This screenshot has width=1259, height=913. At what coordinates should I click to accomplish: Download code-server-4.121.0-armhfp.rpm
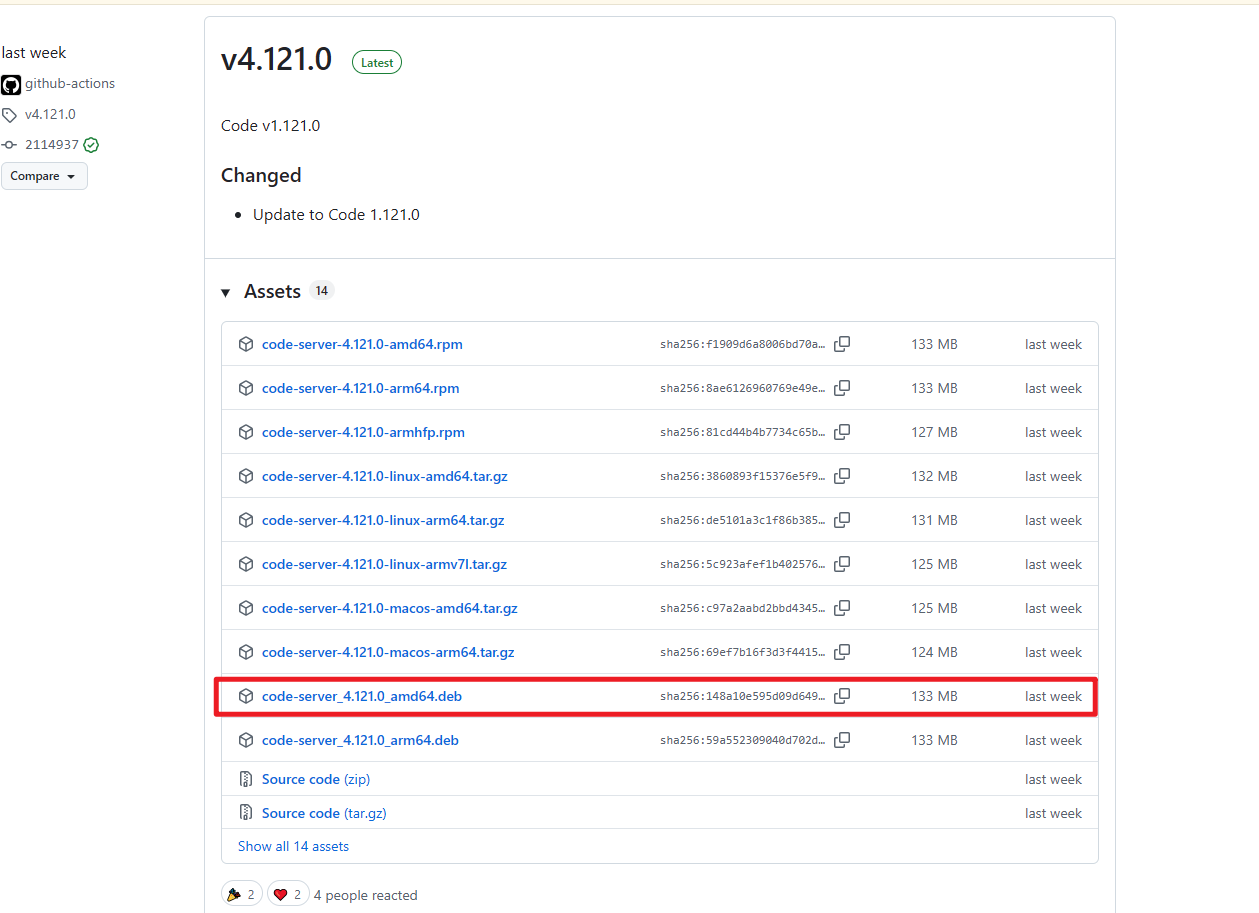pyautogui.click(x=363, y=432)
